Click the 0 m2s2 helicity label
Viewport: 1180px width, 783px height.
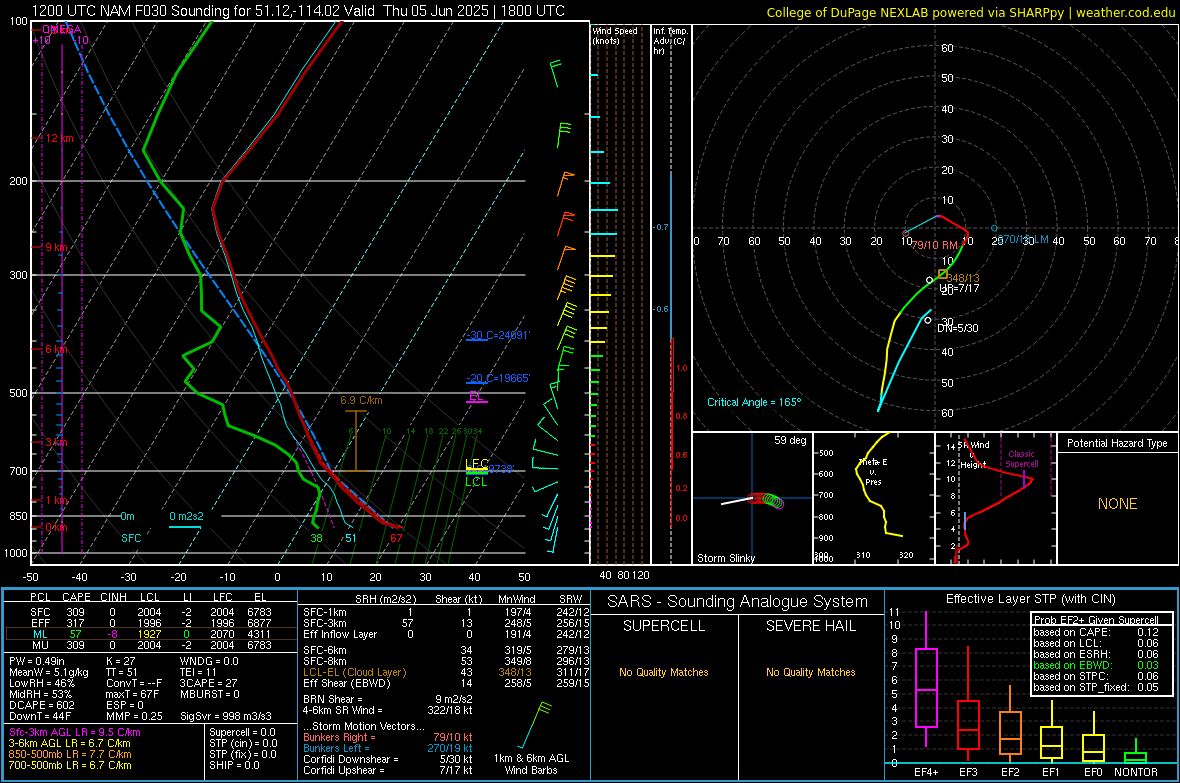[x=186, y=516]
